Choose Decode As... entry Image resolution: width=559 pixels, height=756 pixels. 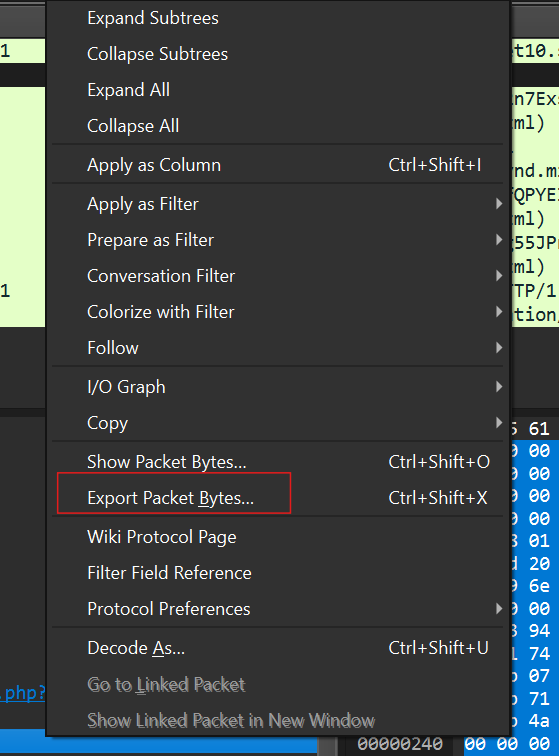pyautogui.click(x=277, y=648)
